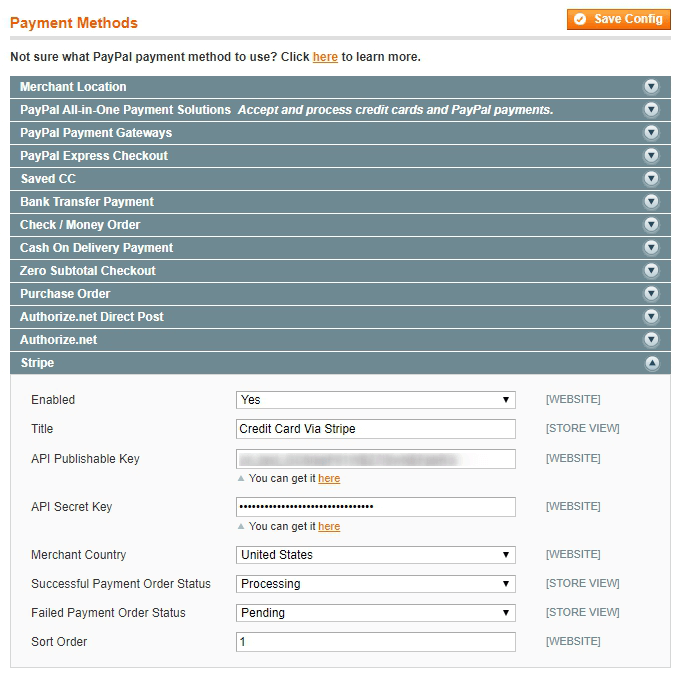Open the Merchant Country dropdown
Image resolution: width=684 pixels, height=680 pixels.
[x=376, y=555]
